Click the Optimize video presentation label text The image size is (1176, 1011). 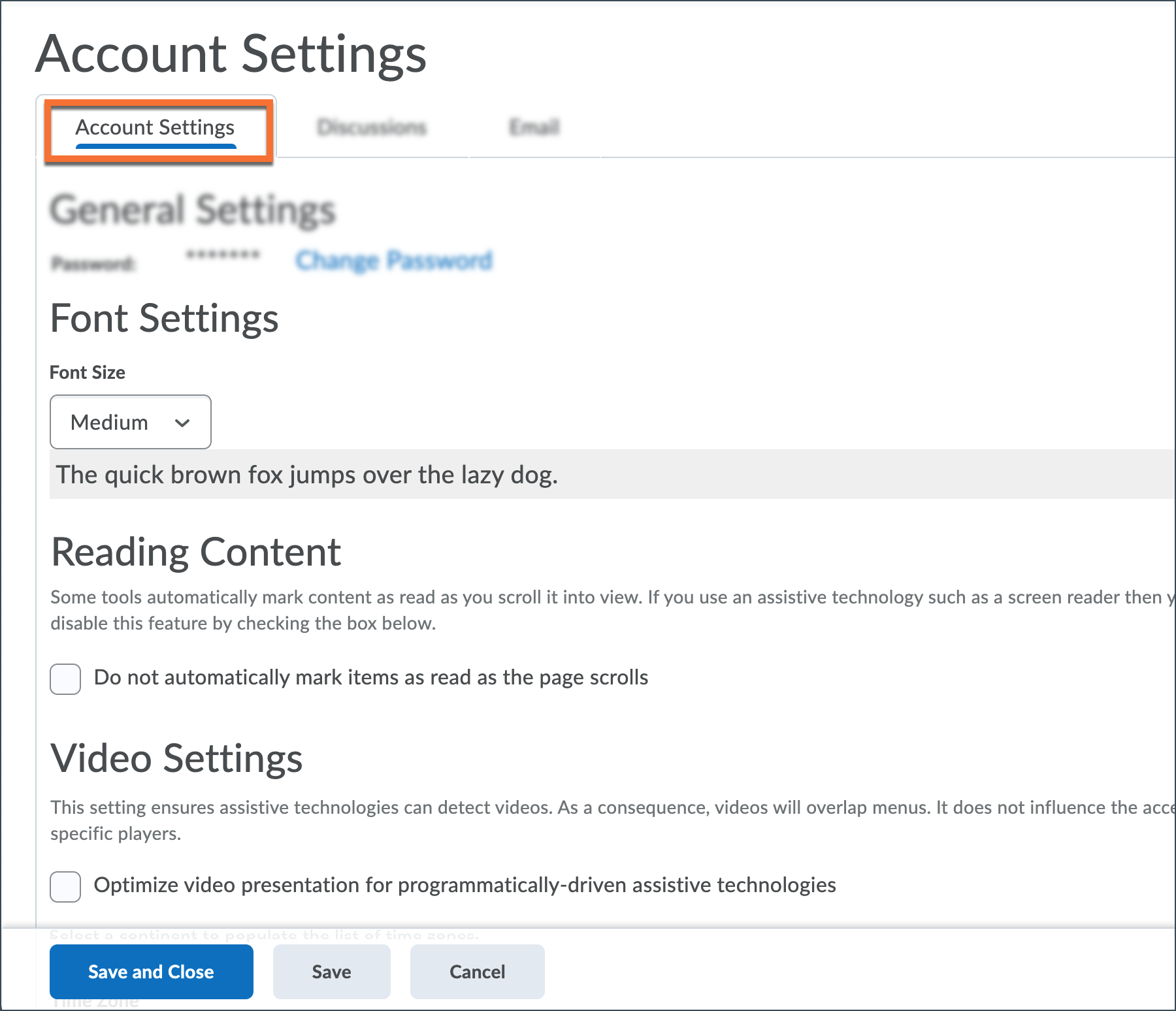coord(465,885)
